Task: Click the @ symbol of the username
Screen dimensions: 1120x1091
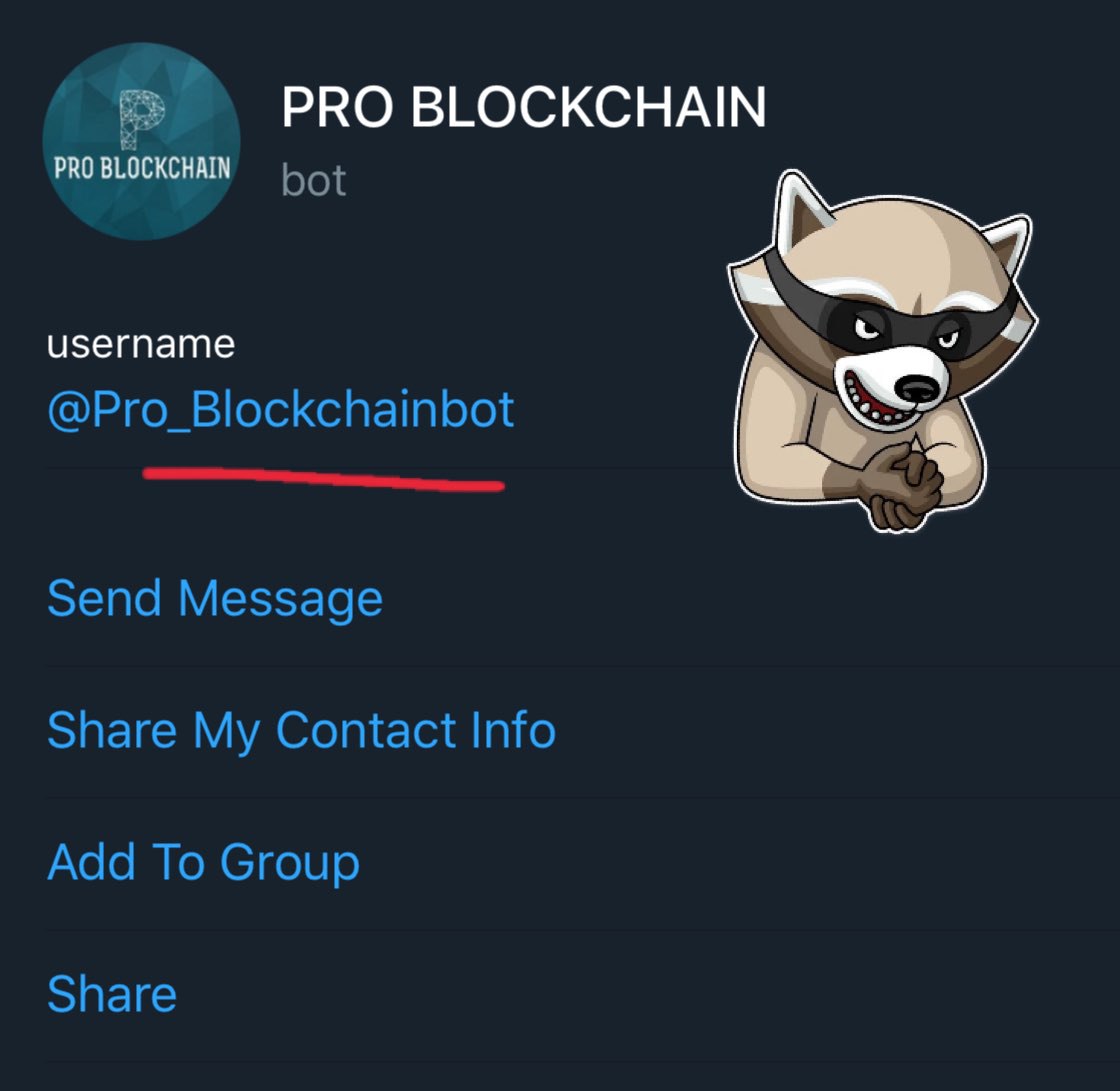Action: pyautogui.click(x=69, y=412)
